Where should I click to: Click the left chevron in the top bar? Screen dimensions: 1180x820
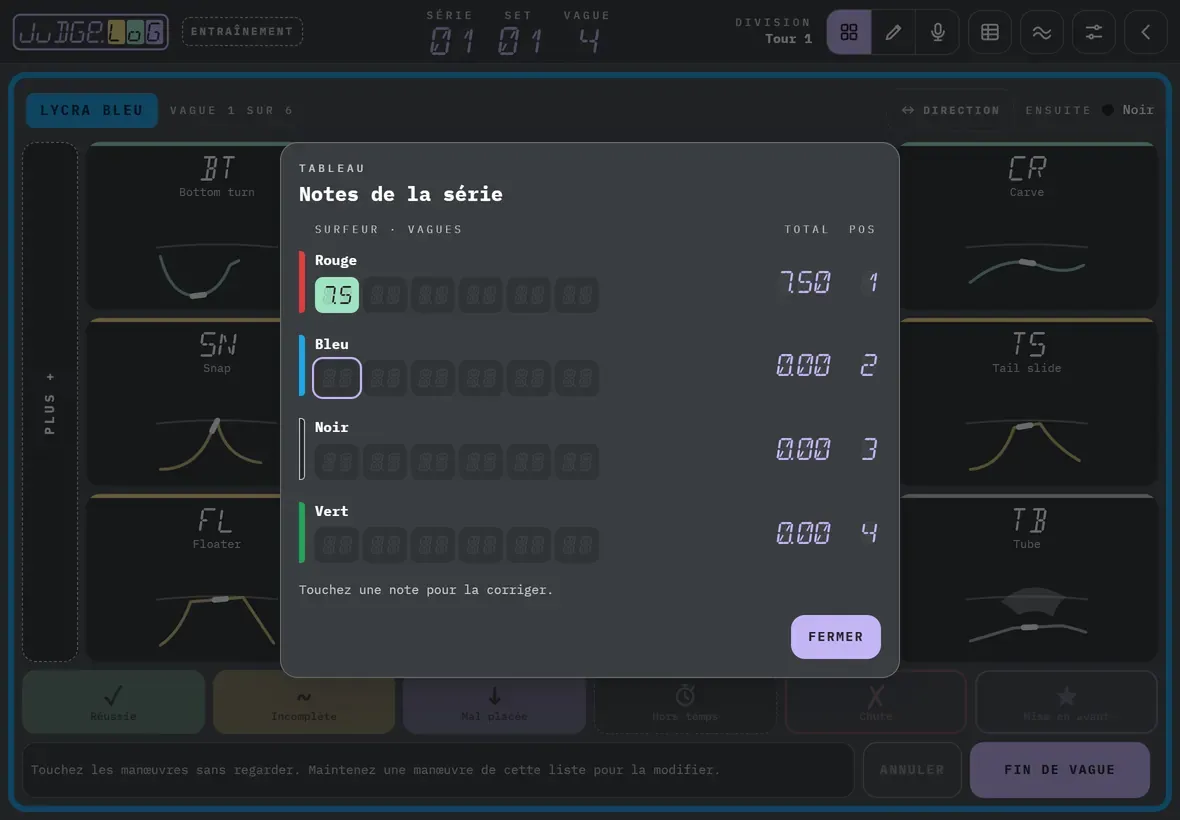[x=1145, y=32]
